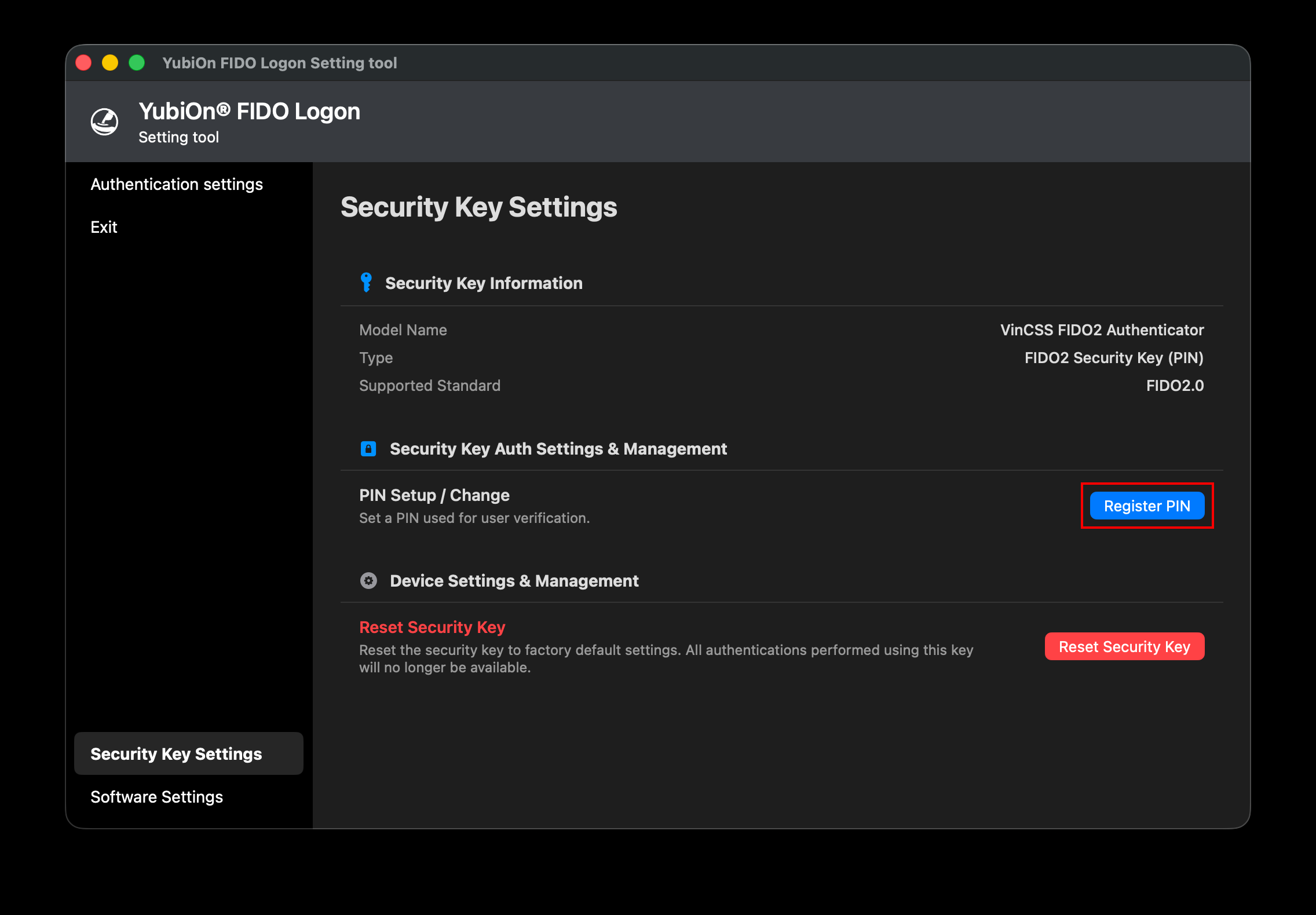Click 'Set a PIN used for user verification' text
This screenshot has width=1316, height=915.
click(474, 518)
